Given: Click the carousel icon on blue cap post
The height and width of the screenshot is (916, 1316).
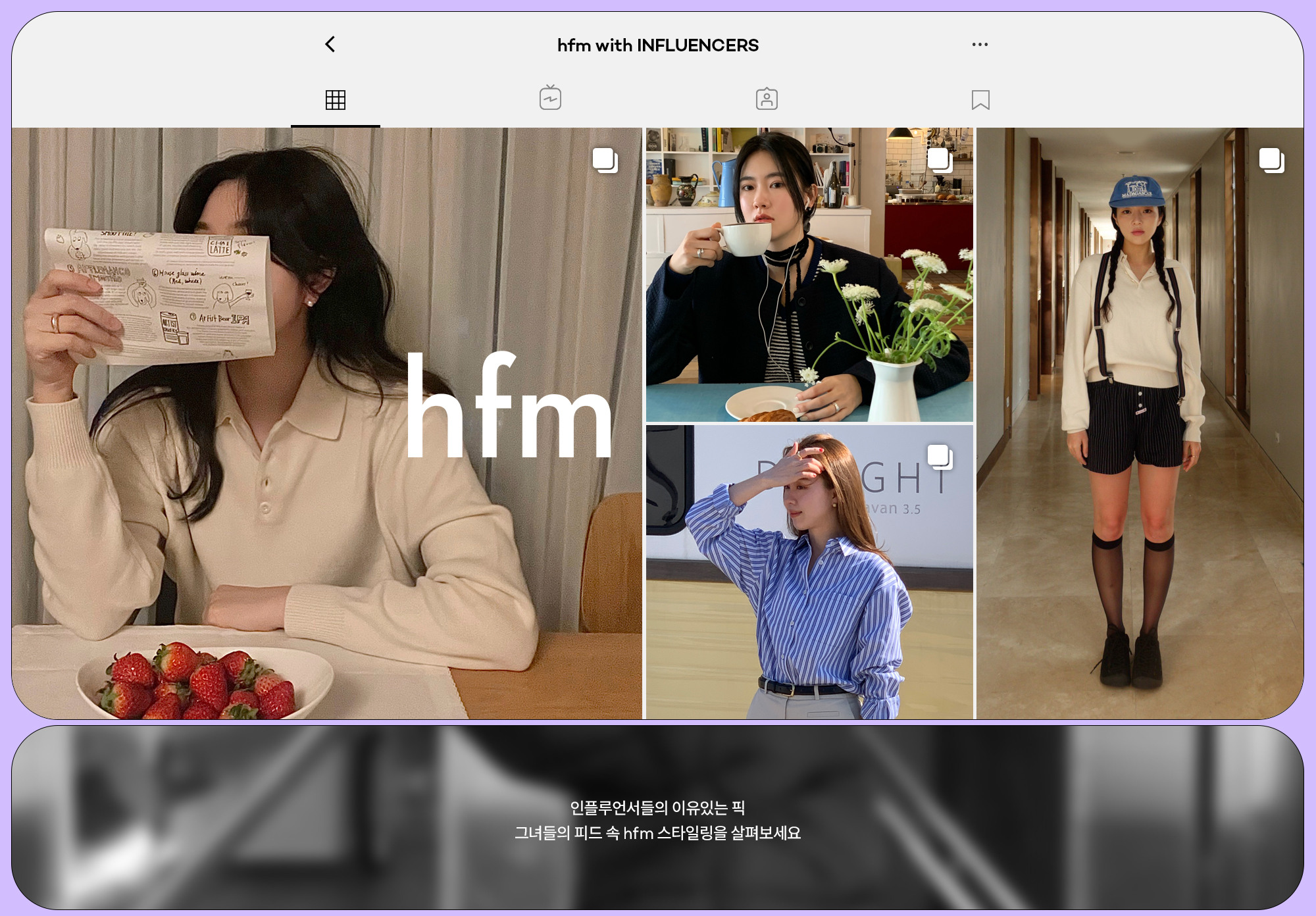Looking at the screenshot, I should [1271, 161].
